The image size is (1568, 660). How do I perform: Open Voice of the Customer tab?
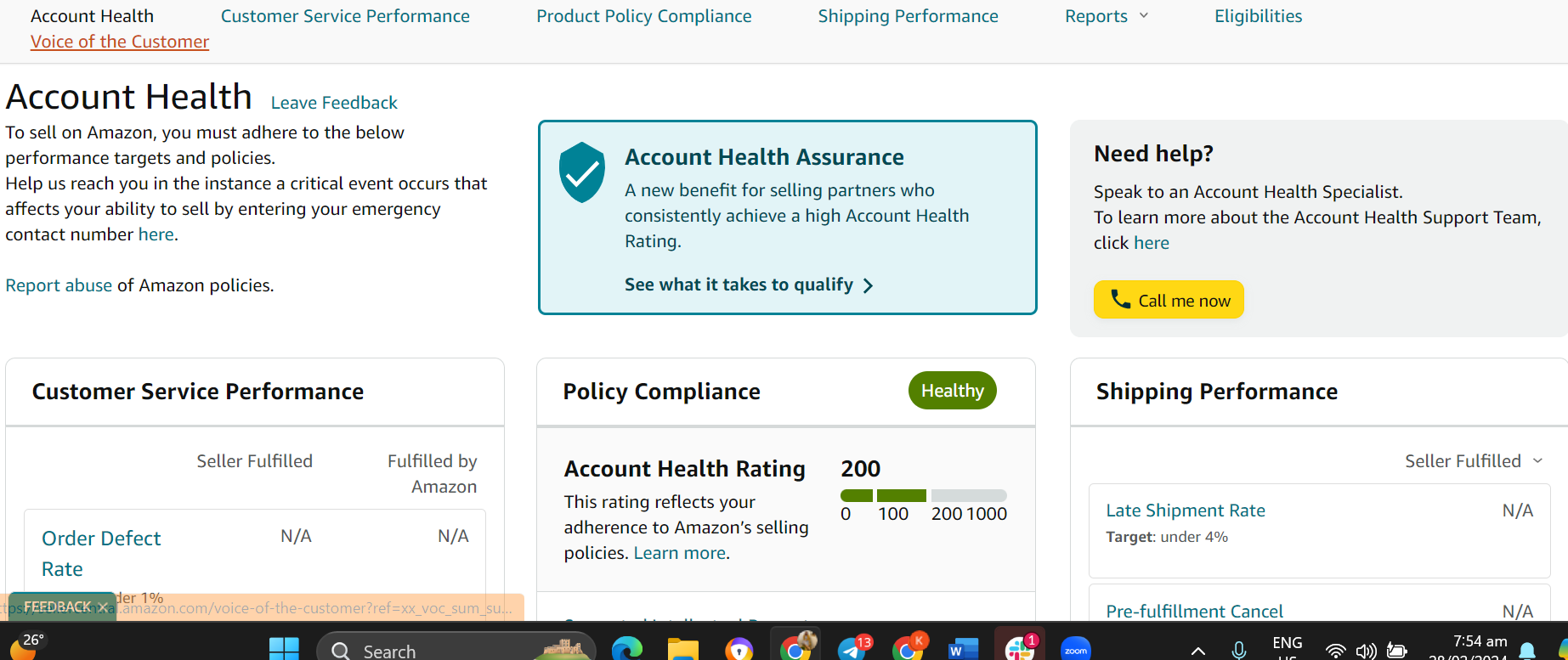pos(120,42)
